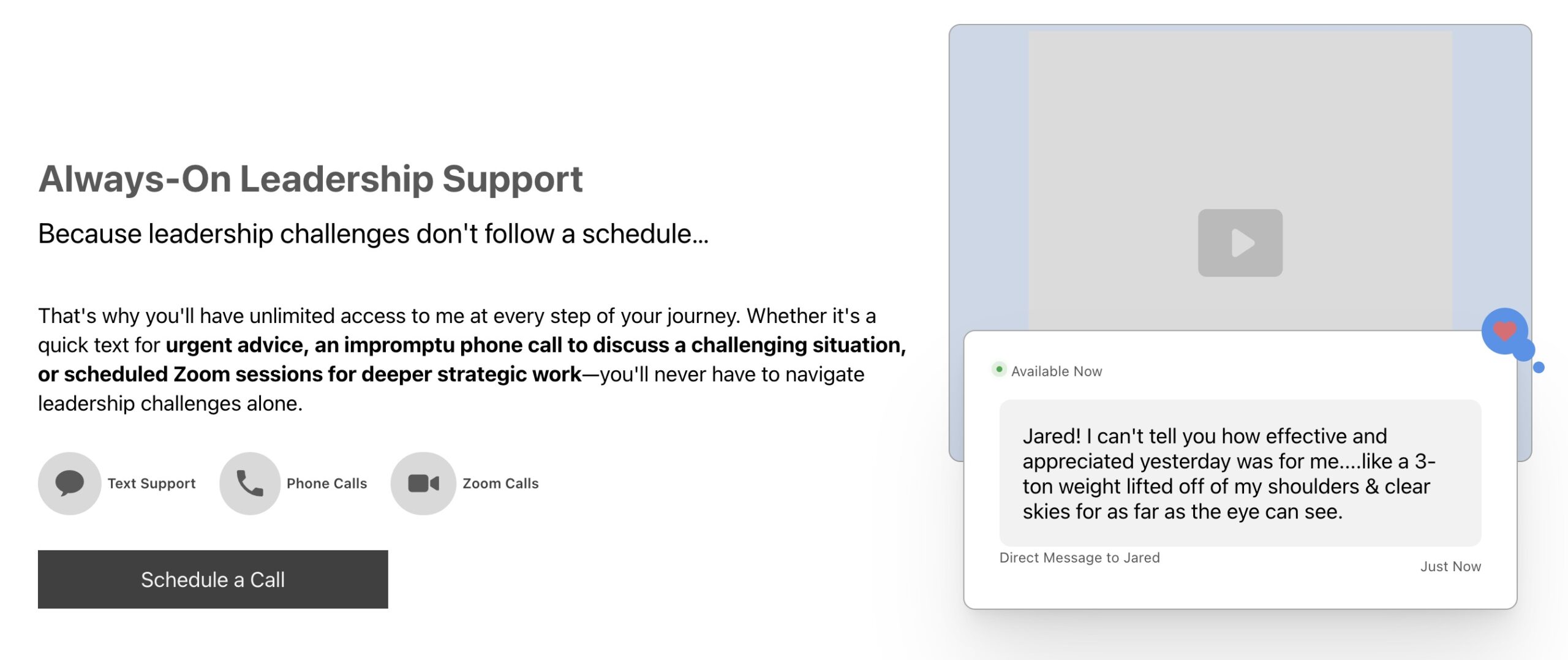
Task: Click the subtitle about leadership challenges schedule
Action: (x=373, y=234)
